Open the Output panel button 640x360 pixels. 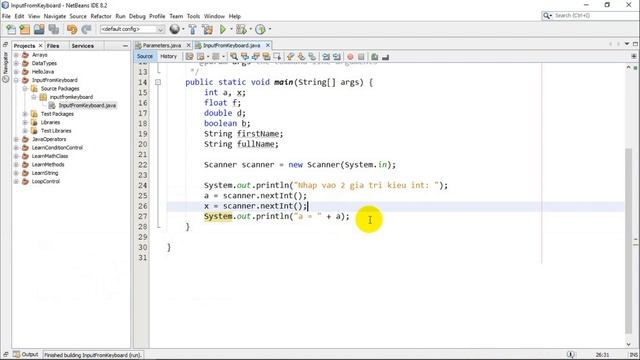pyautogui.click(x=26, y=355)
